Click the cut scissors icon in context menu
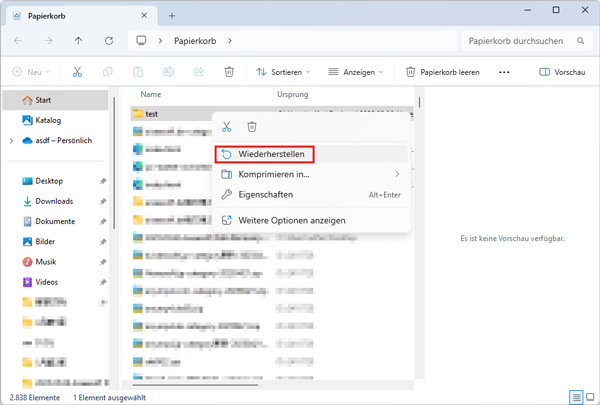The height and width of the screenshot is (405, 600). (x=227, y=127)
